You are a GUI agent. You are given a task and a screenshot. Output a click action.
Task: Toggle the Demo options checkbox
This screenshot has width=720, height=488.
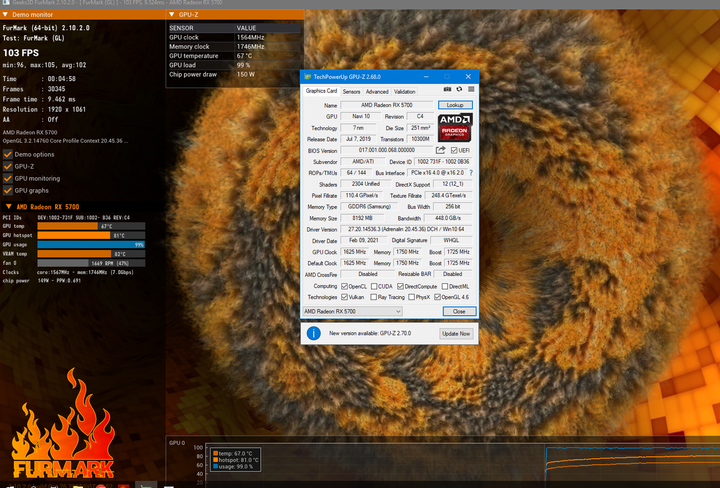(x=8, y=154)
